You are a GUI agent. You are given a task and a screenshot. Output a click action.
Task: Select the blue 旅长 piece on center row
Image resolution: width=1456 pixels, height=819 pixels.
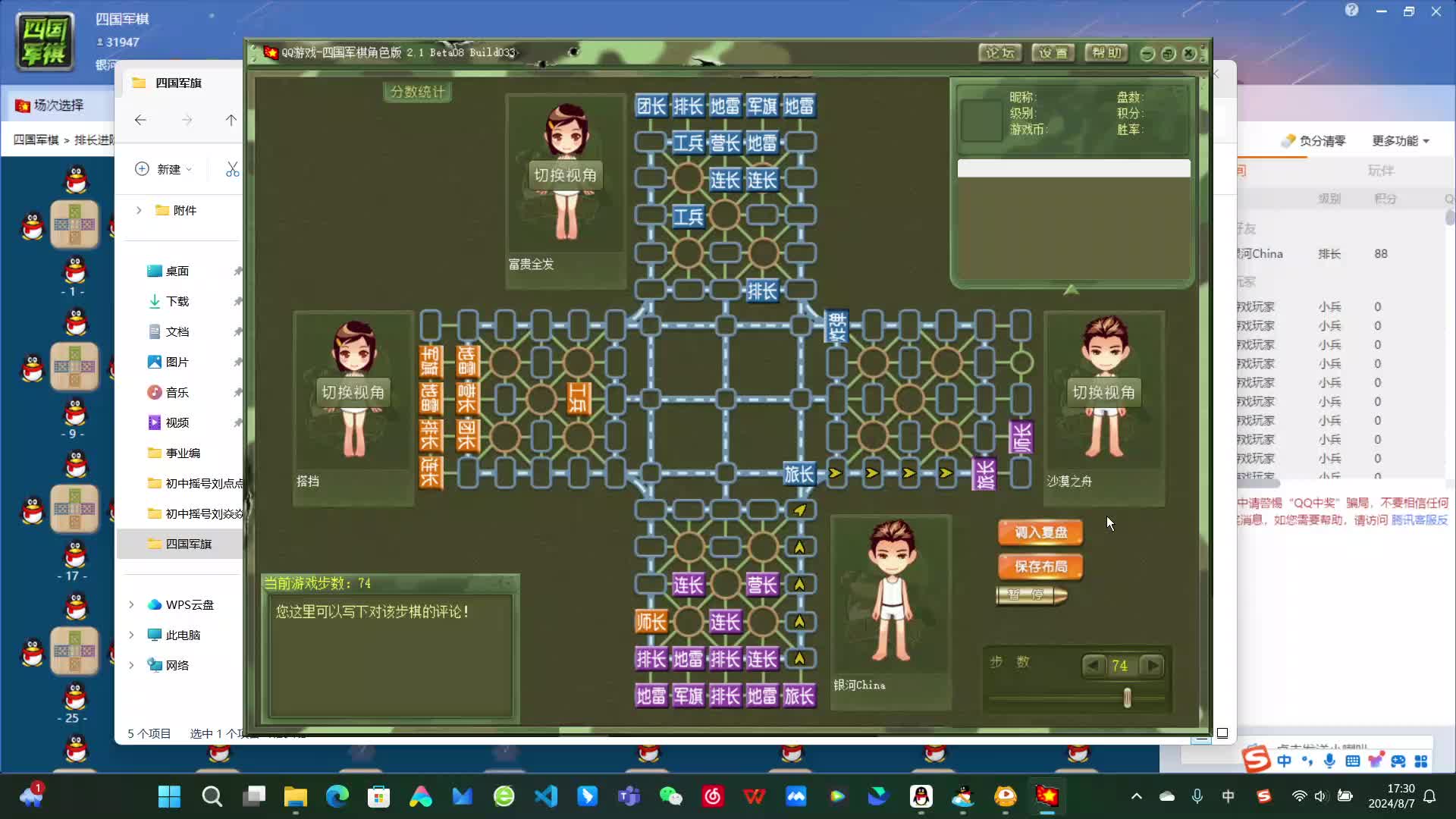click(x=799, y=474)
